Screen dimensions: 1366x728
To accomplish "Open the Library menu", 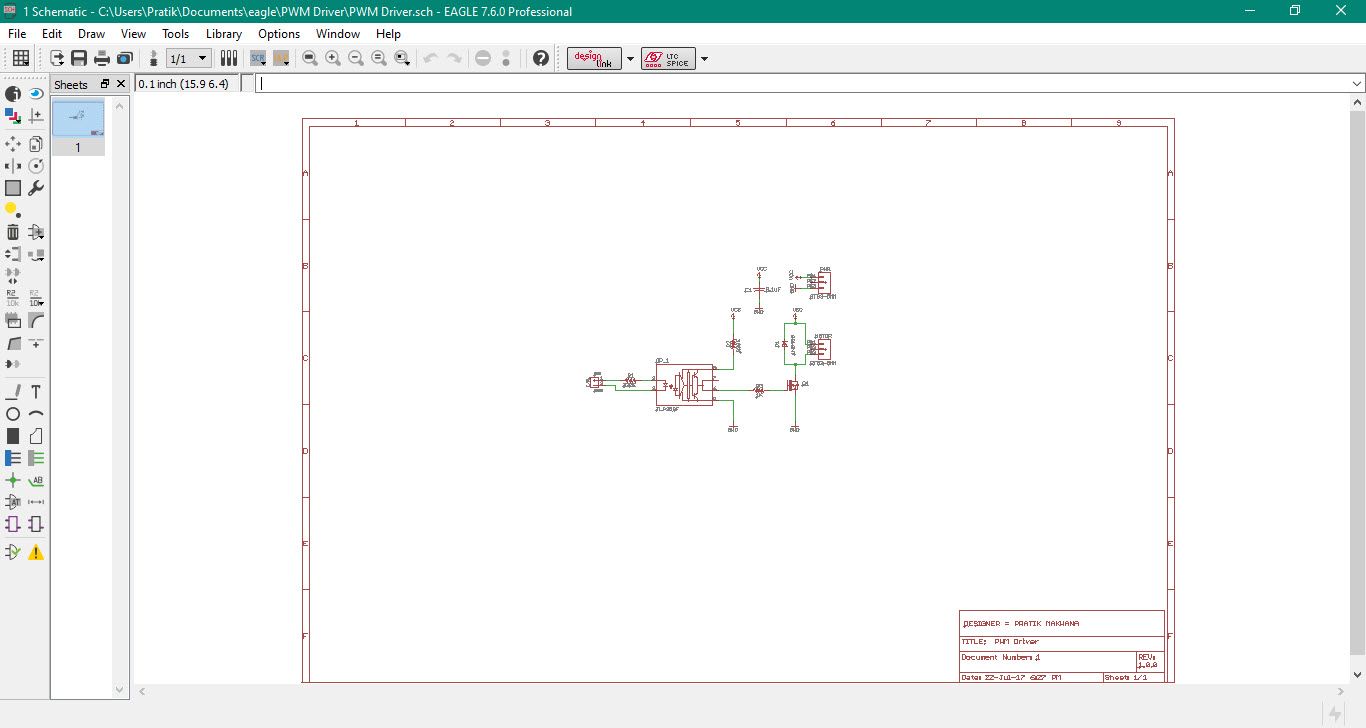I will pyautogui.click(x=223, y=34).
